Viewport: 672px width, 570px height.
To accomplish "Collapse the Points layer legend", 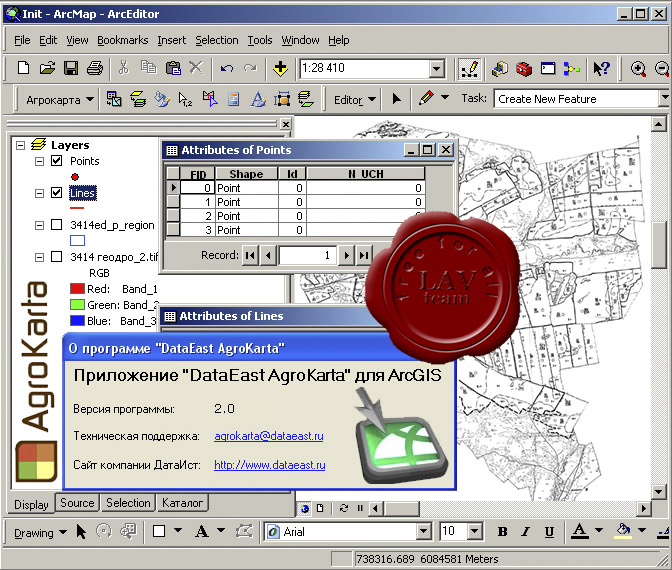I will coord(39,162).
